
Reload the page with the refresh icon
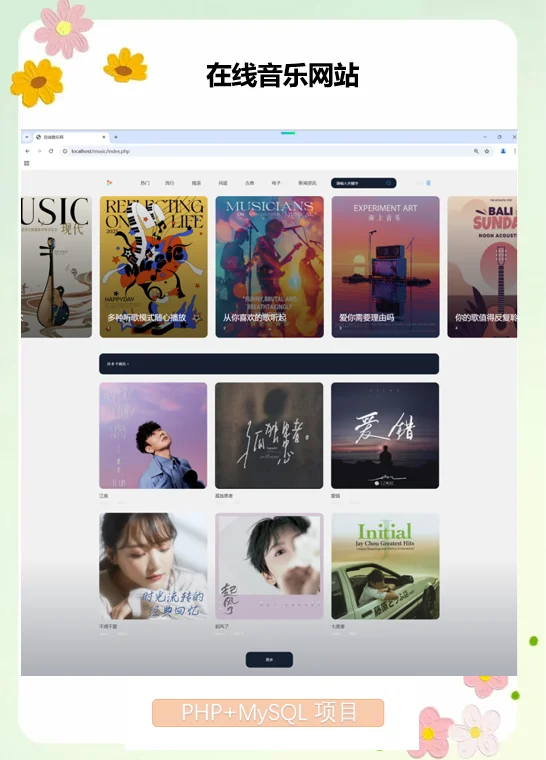[x=51, y=151]
